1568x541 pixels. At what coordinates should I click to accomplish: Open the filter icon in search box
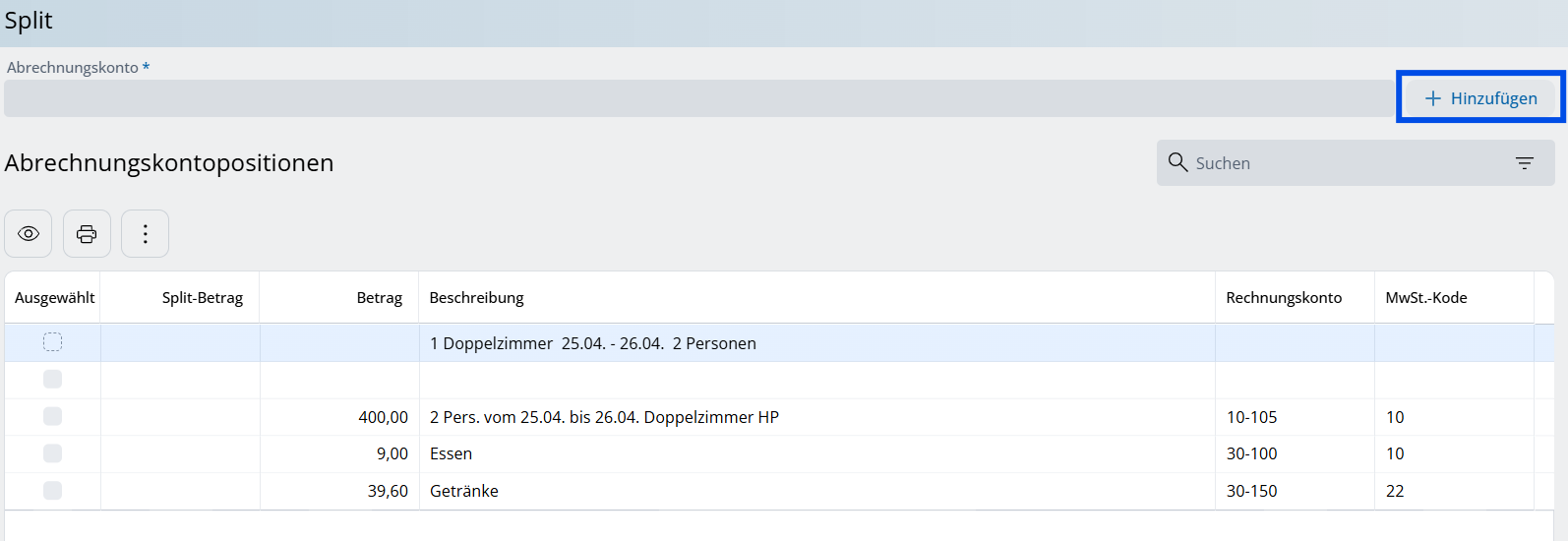pyautogui.click(x=1525, y=163)
